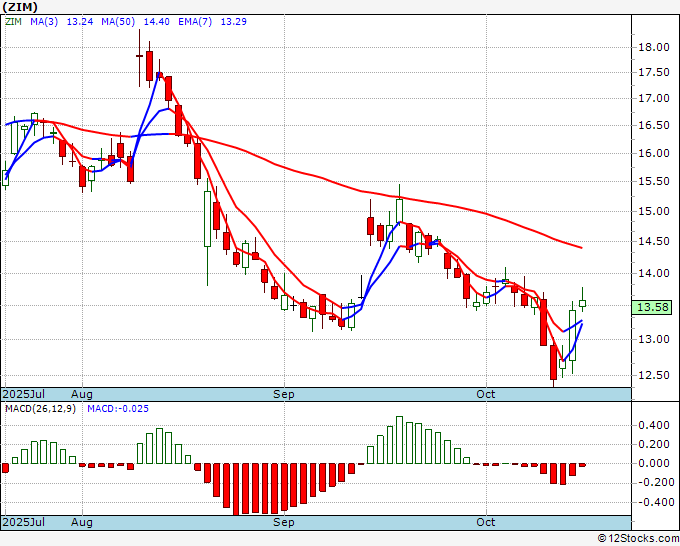Screen dimensions: 680x546
Task: Click the 17.00 price axis label
Action: pyautogui.click(x=654, y=98)
